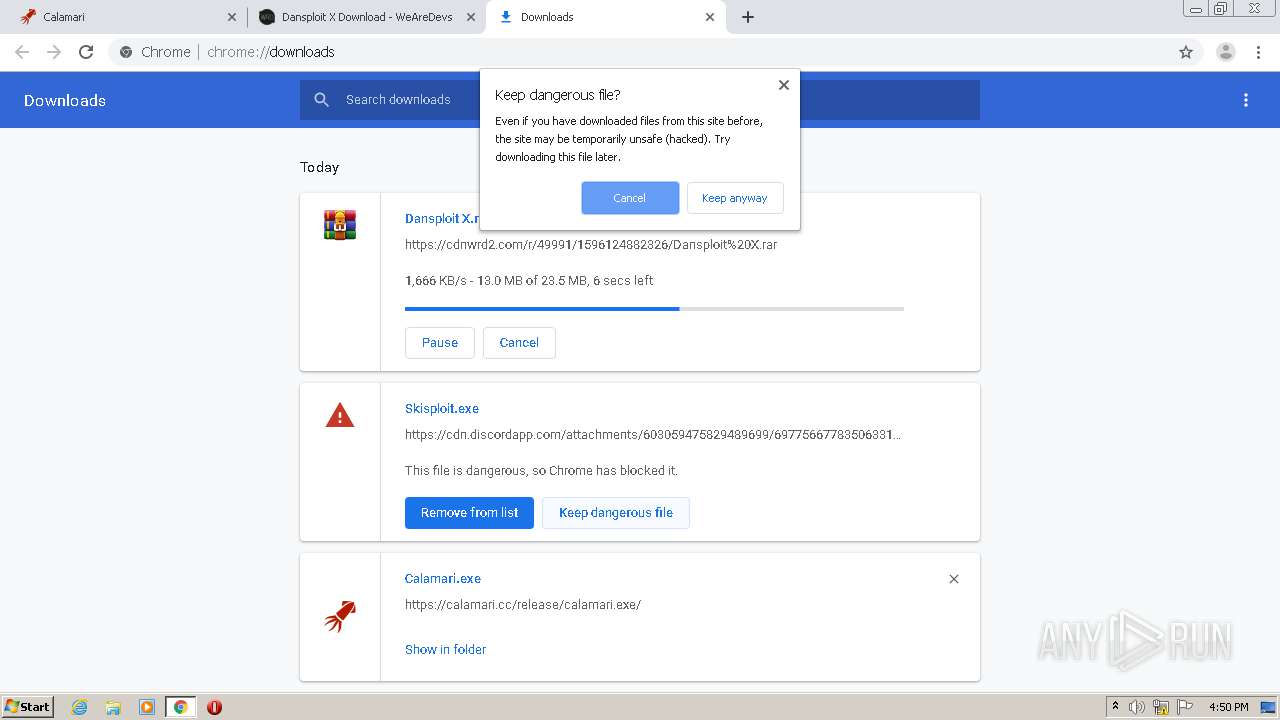Screen dimensions: 1280x720
Task: Click the Downloads page heading
Action: [65, 100]
